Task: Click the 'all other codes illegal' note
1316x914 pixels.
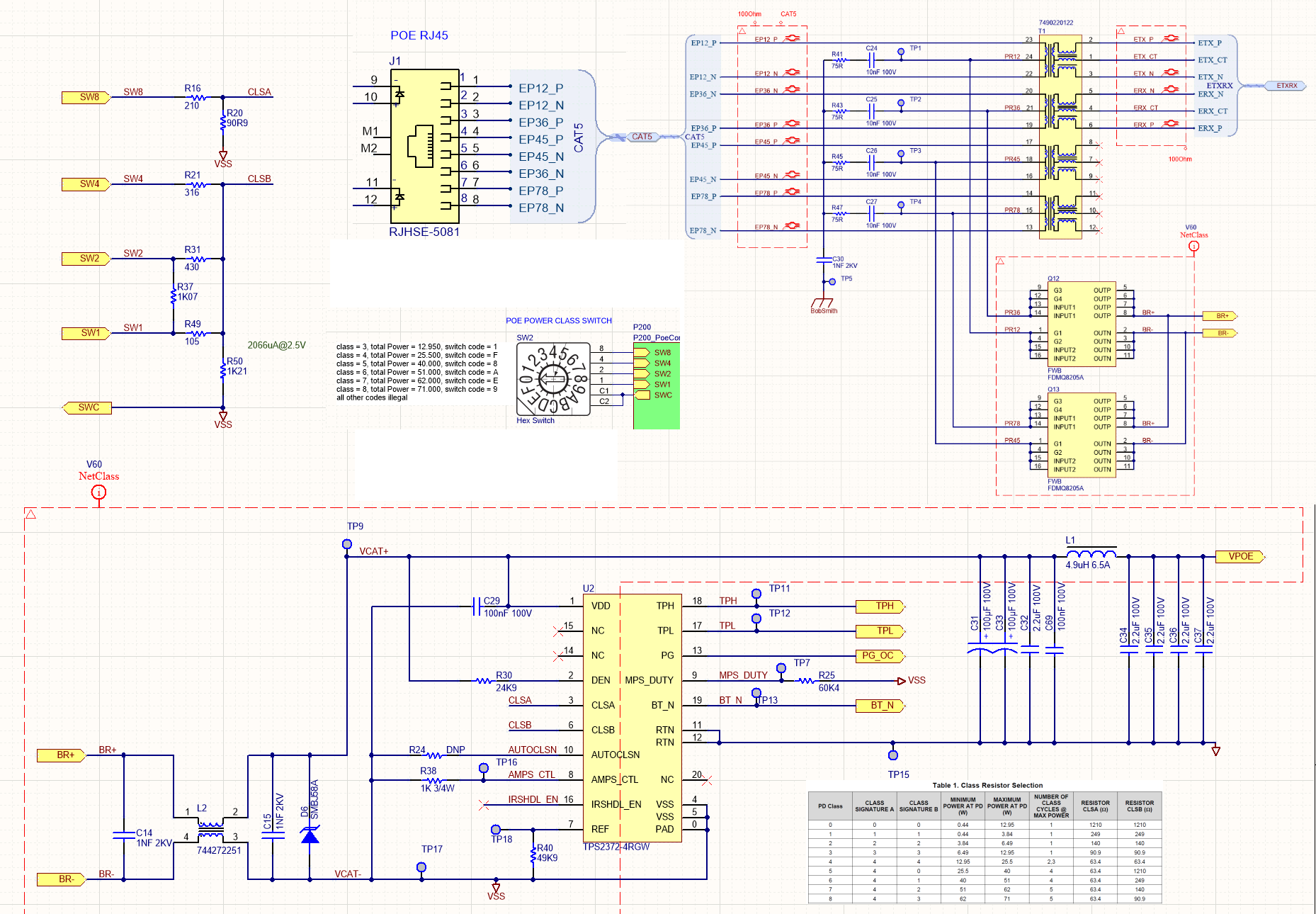Action: [372, 397]
